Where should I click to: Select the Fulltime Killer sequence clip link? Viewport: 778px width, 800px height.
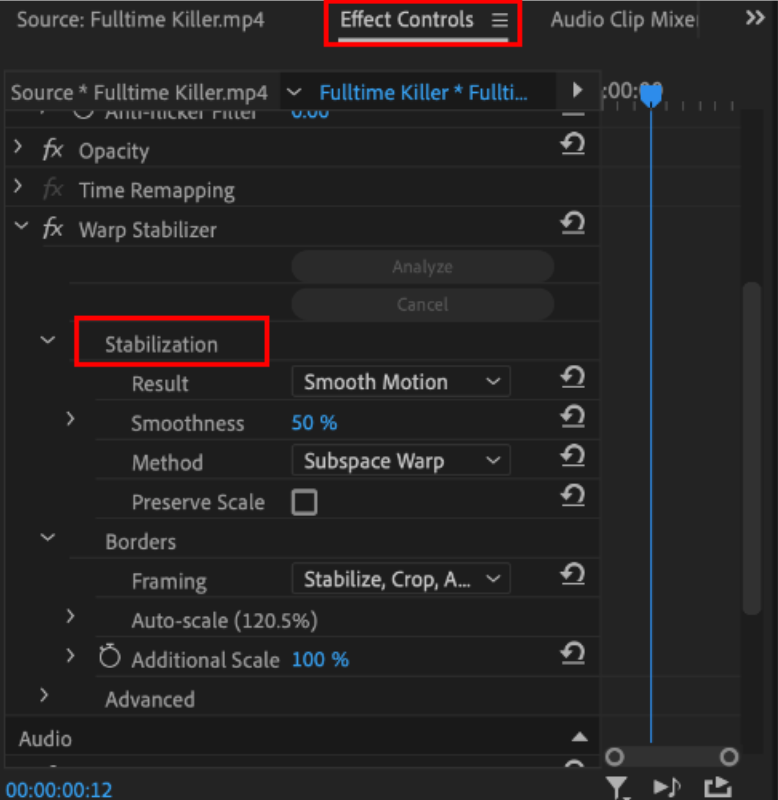[423, 93]
